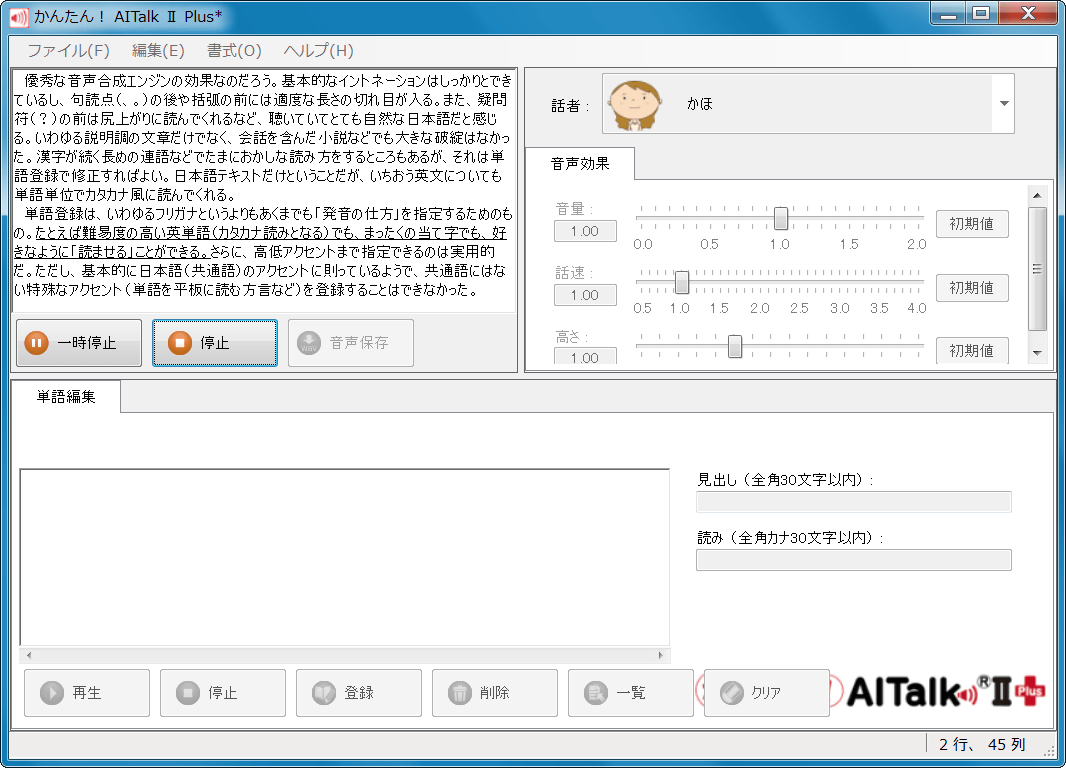Minimize the AITalk II Plus window
This screenshot has width=1066, height=768.
point(948,13)
